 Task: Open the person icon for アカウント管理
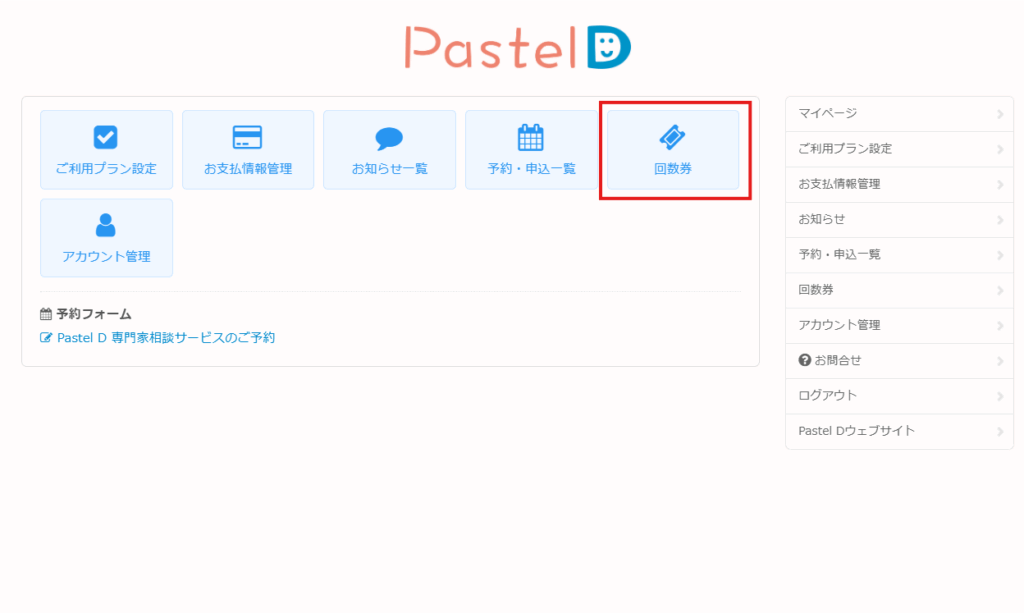coord(106,226)
